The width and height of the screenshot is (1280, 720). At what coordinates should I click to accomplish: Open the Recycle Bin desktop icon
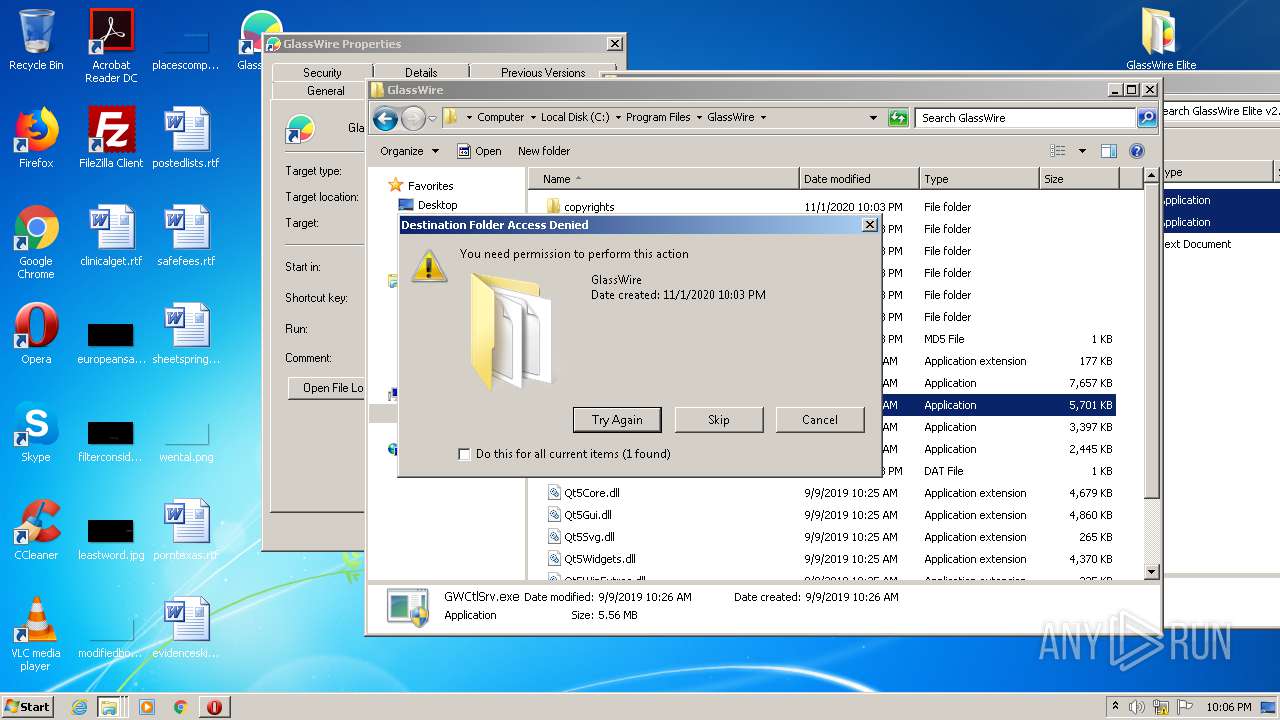[x=36, y=40]
